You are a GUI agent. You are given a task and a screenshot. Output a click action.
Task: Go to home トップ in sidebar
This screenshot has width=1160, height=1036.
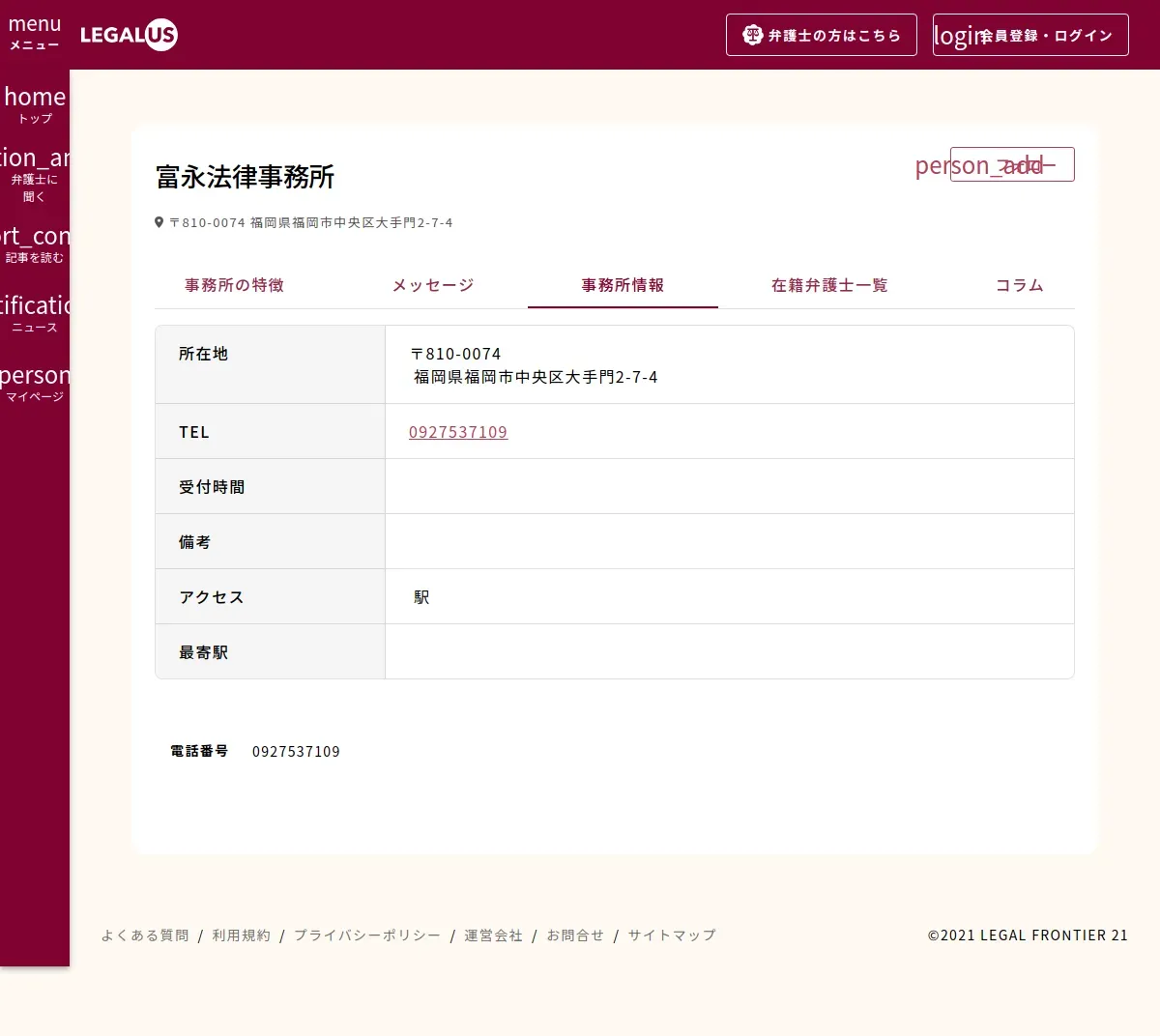click(35, 104)
